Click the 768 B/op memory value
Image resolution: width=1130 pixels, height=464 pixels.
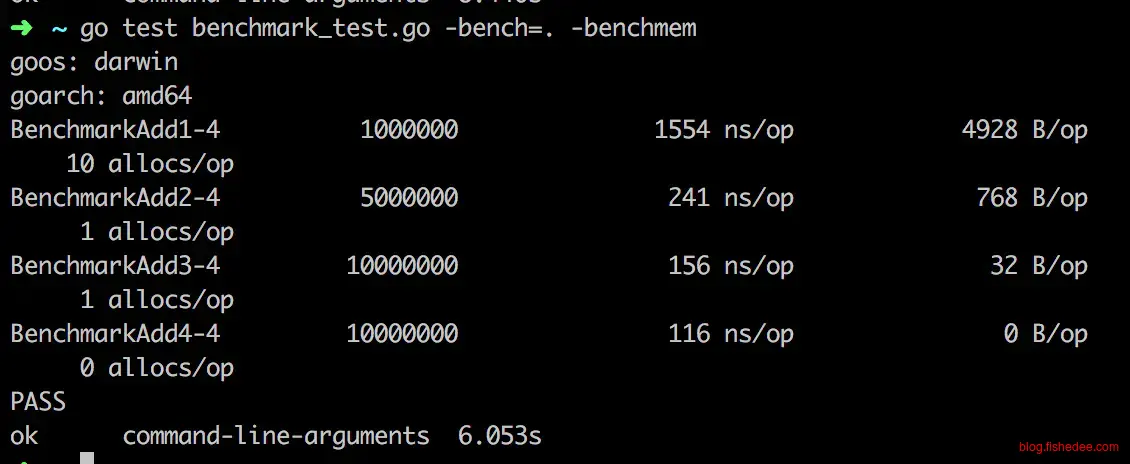click(x=1031, y=198)
